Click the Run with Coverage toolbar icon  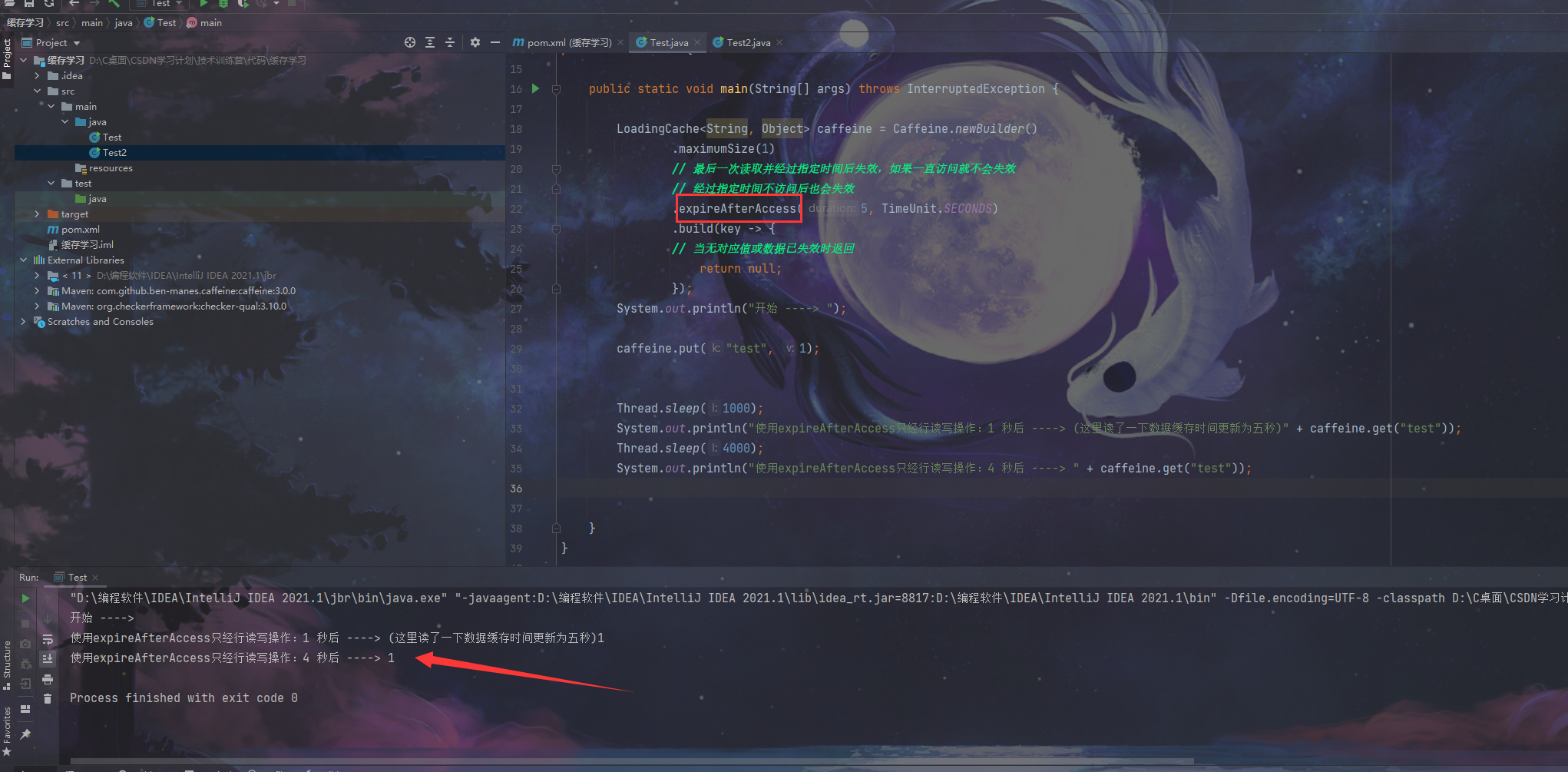click(x=243, y=3)
